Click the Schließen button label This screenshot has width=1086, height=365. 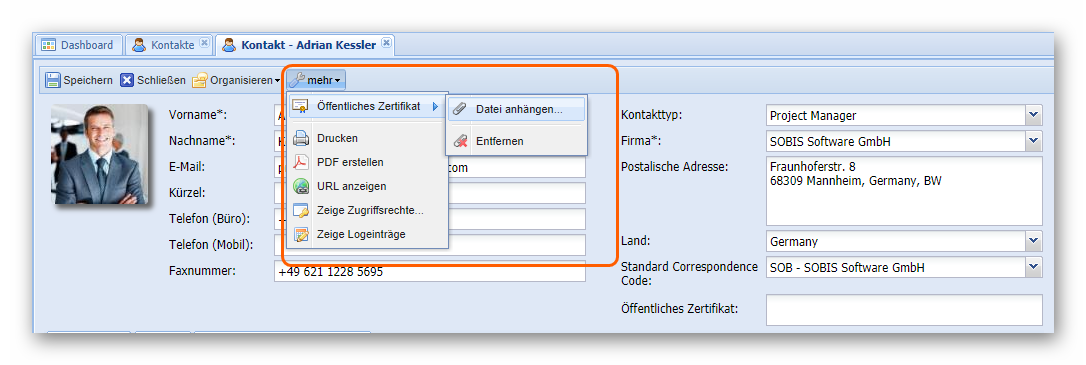pos(161,80)
